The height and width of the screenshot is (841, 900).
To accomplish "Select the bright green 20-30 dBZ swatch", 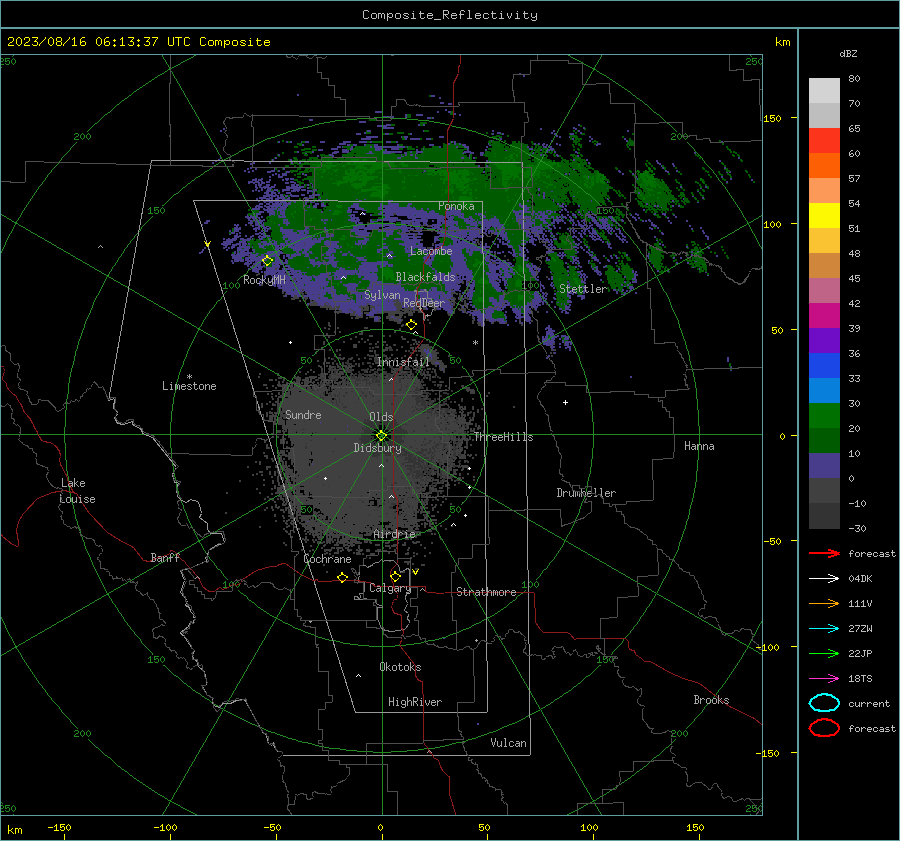I will click(x=824, y=416).
